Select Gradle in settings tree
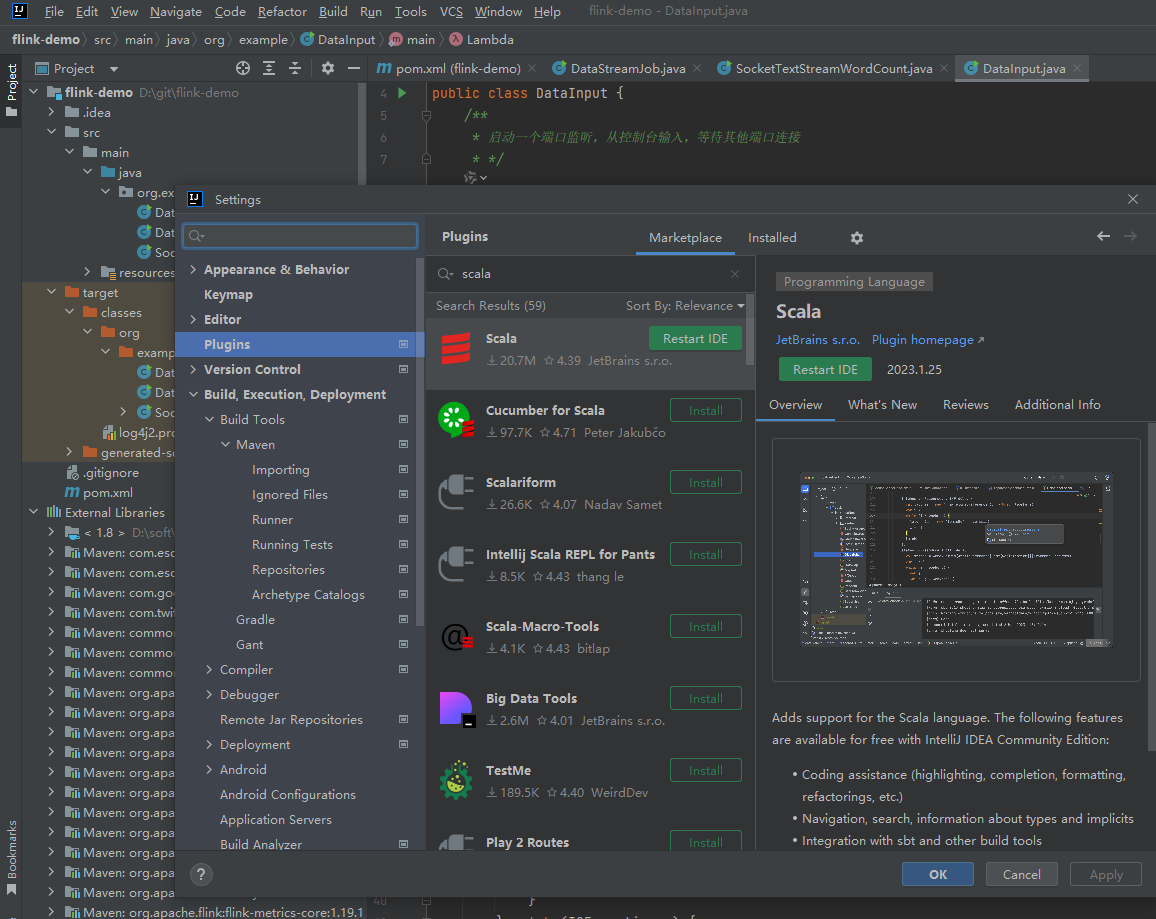Screen dimensions: 1156x919 click(x=255, y=620)
